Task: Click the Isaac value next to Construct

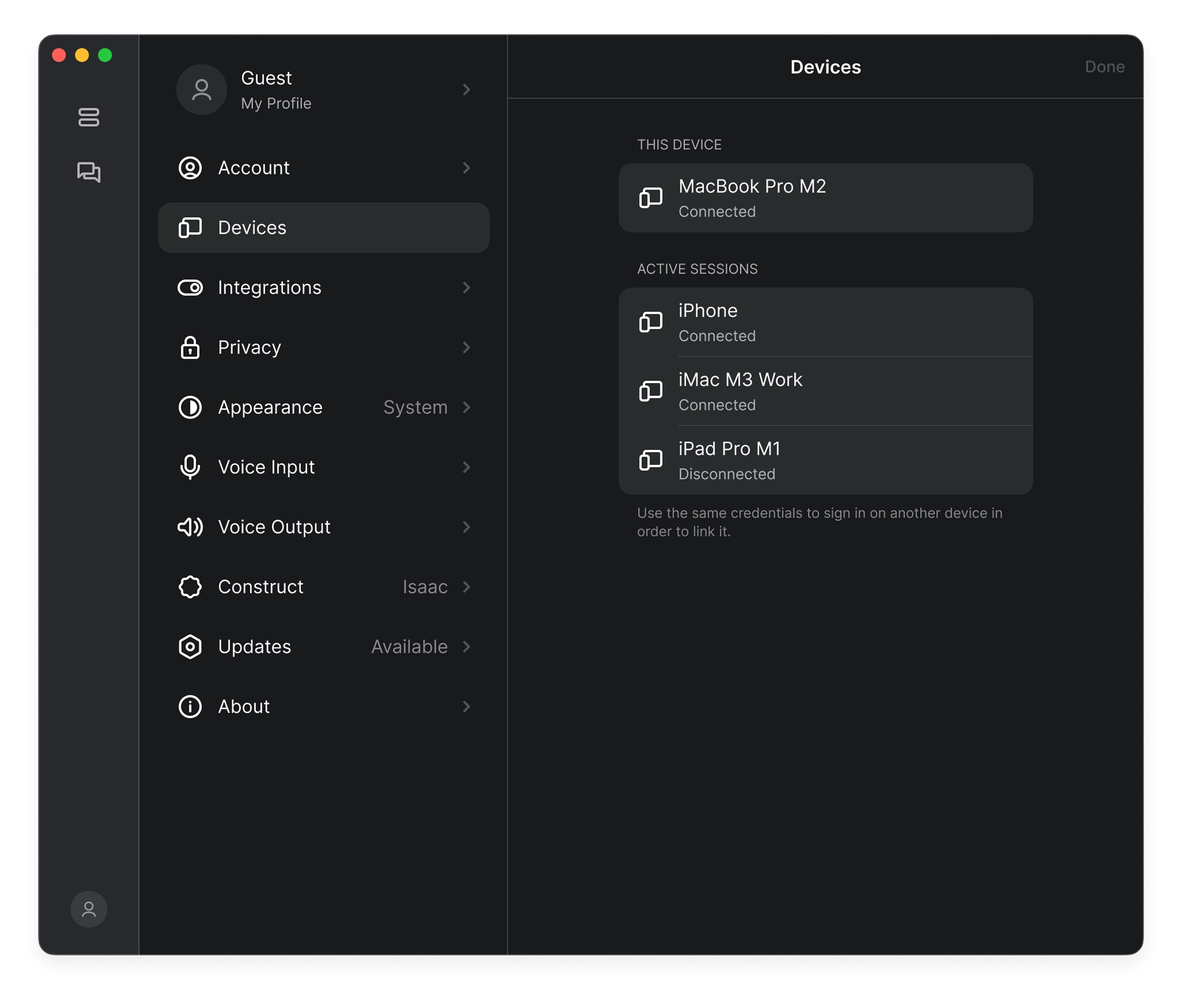Action: tap(425, 587)
